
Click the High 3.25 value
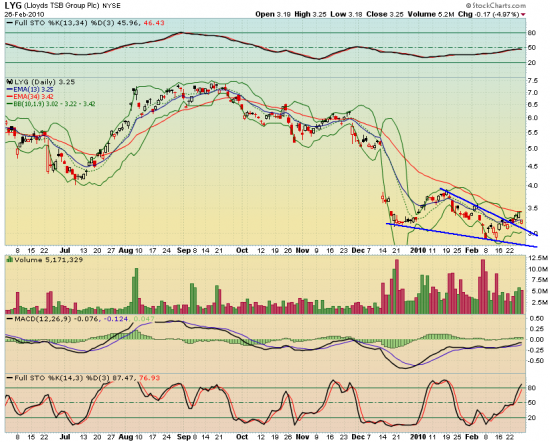tap(310, 14)
